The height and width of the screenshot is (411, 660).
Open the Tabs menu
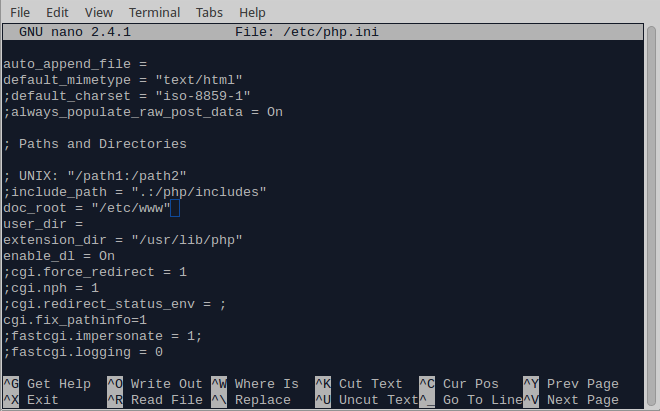(x=209, y=13)
